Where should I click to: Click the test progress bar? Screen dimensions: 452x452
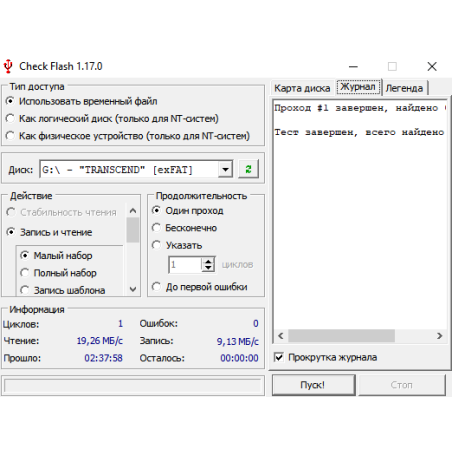point(132,386)
